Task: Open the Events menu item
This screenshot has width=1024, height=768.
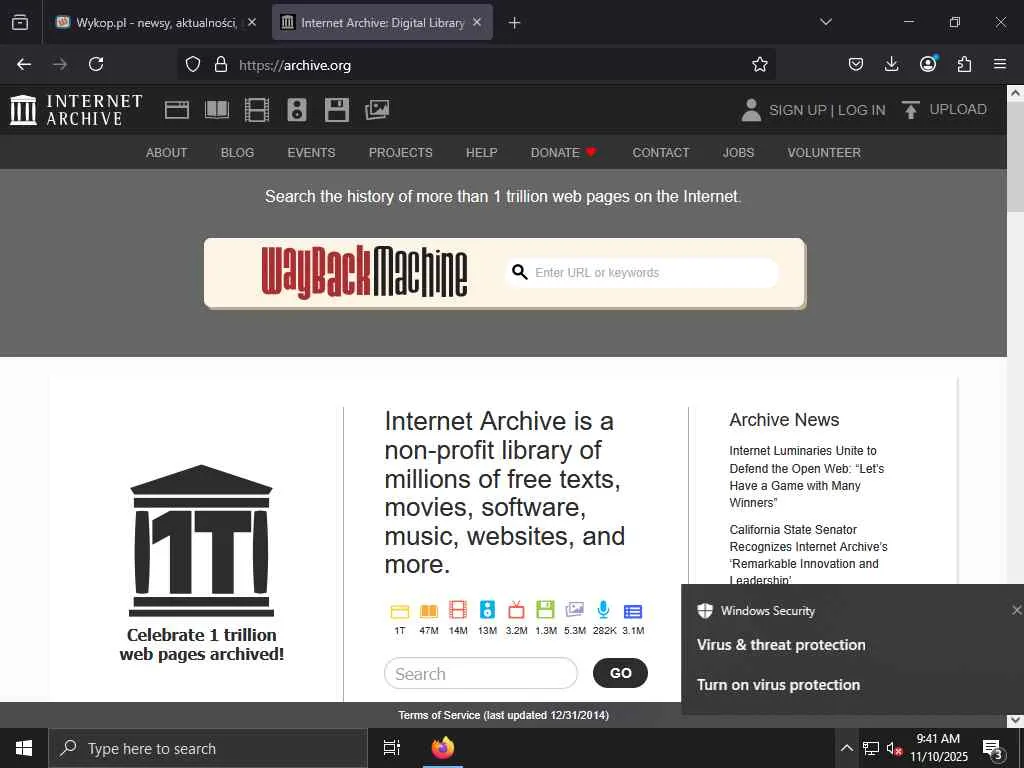Action: 312,152
